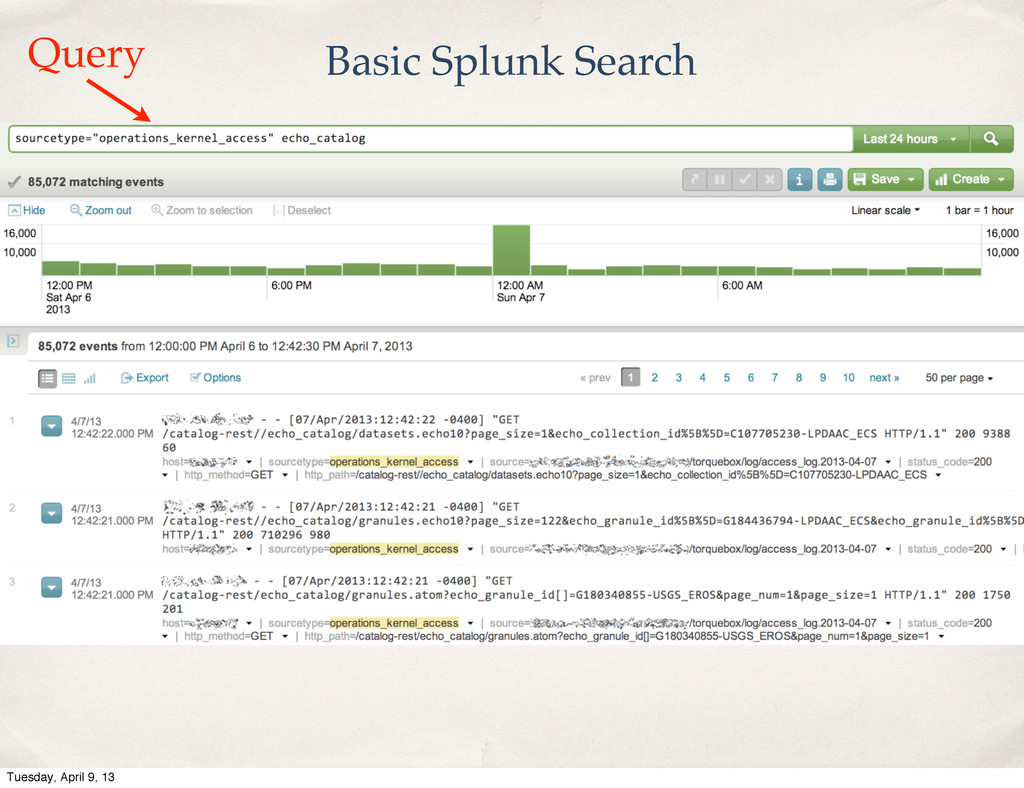
Task: Open the Create dropdown menu
Action: (970, 179)
